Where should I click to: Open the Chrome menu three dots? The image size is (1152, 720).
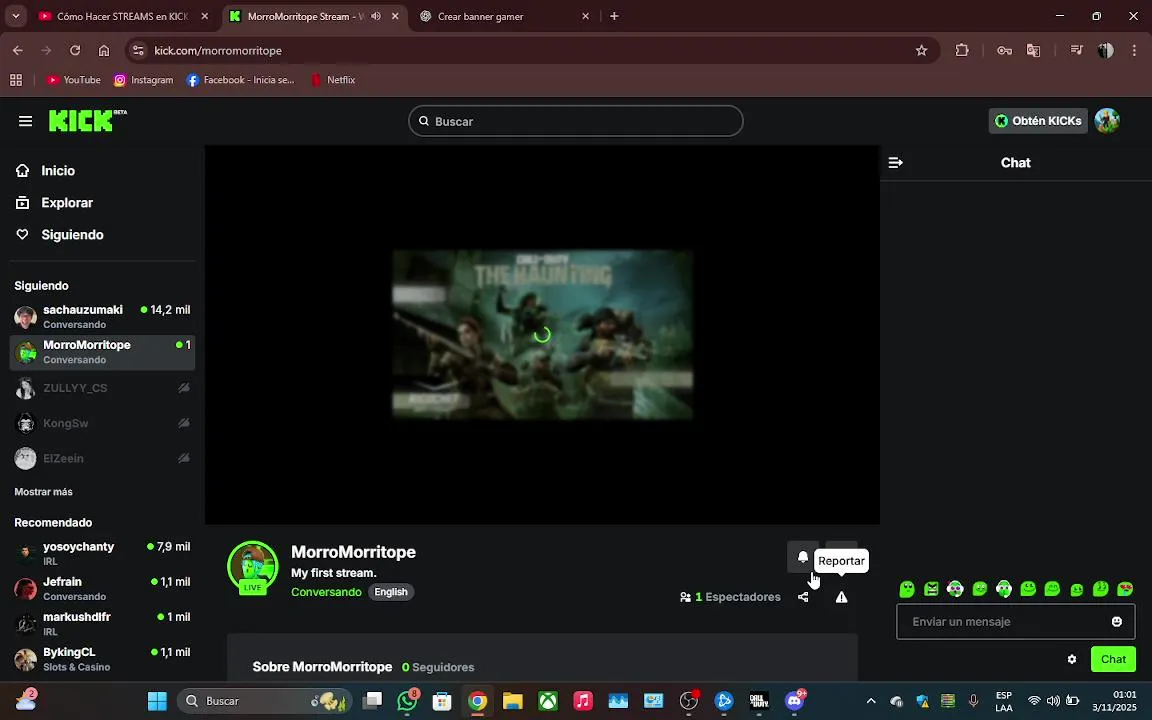[x=1134, y=50]
